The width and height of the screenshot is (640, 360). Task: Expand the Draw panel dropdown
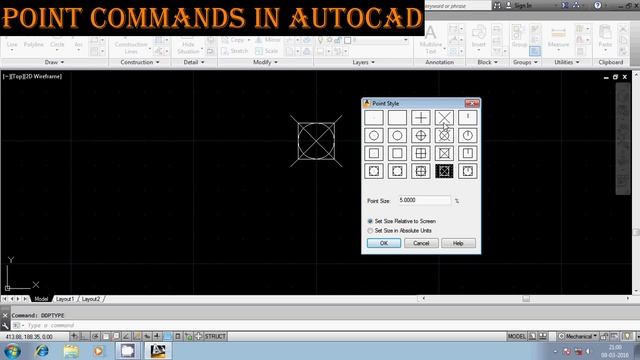pyautogui.click(x=54, y=62)
